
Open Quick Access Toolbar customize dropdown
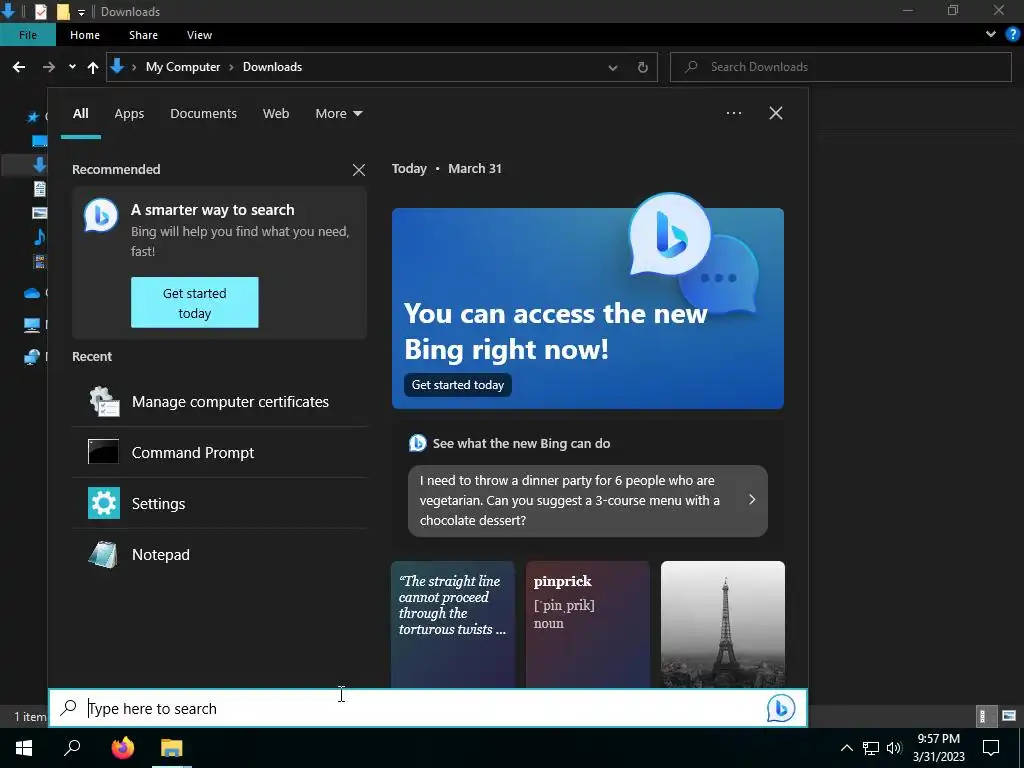point(81,12)
